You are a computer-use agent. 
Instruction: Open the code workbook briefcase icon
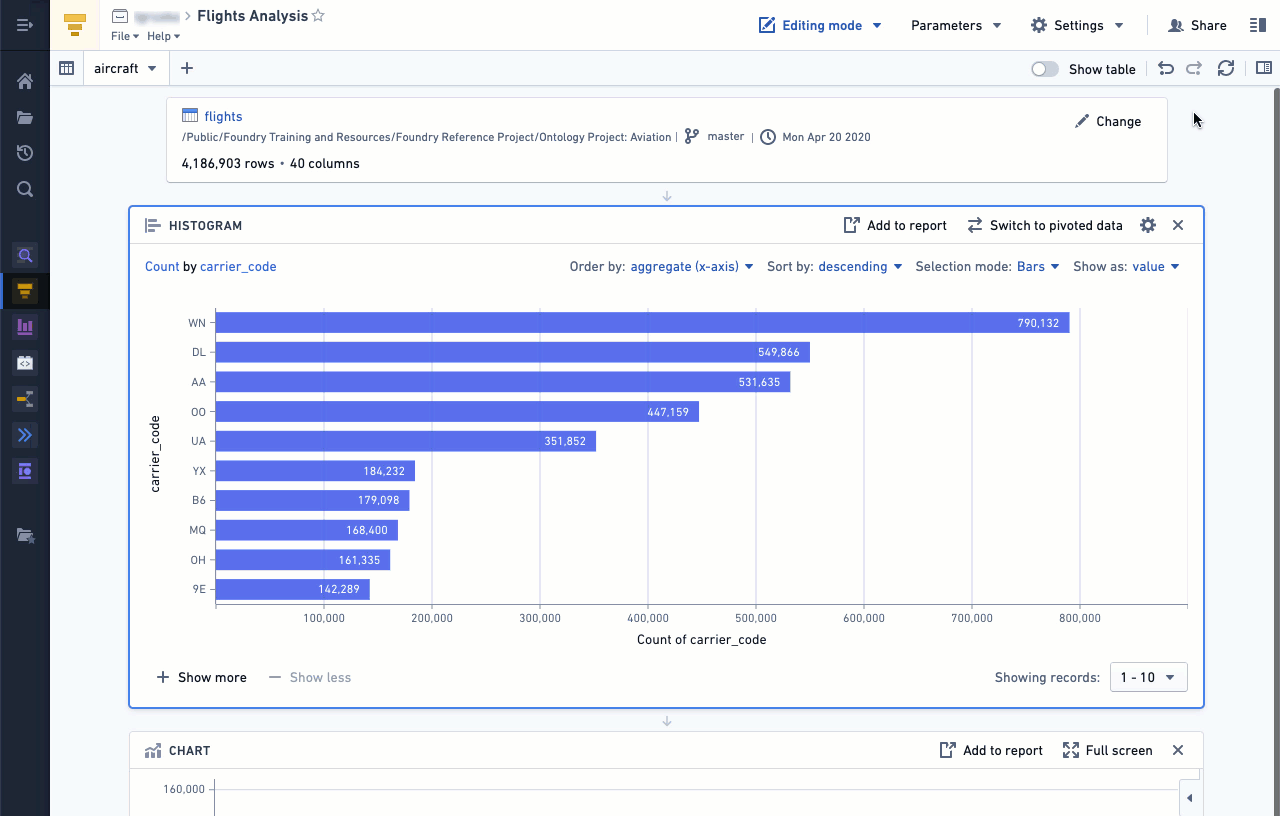coord(25,363)
